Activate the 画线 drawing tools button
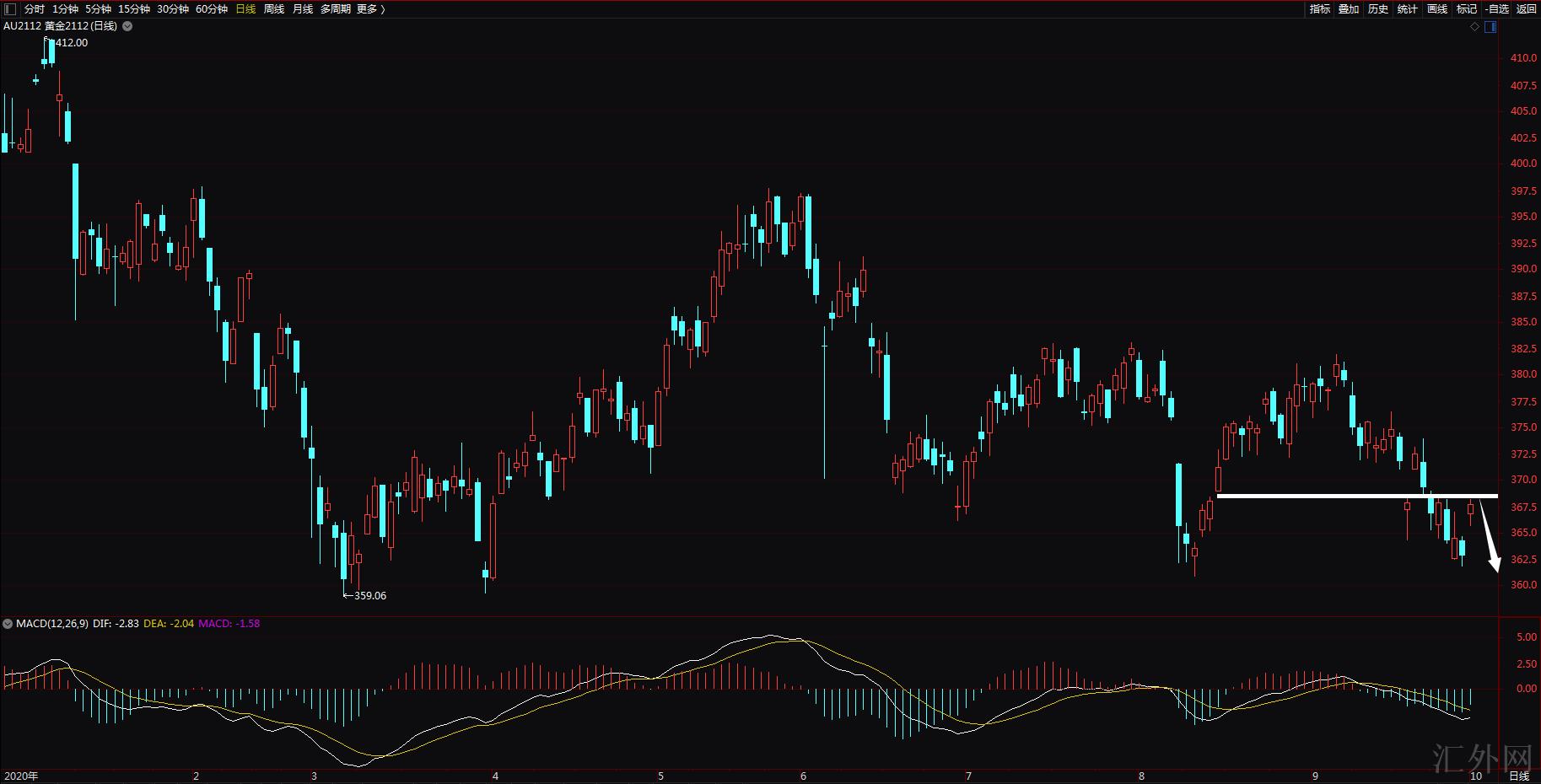 (1437, 8)
